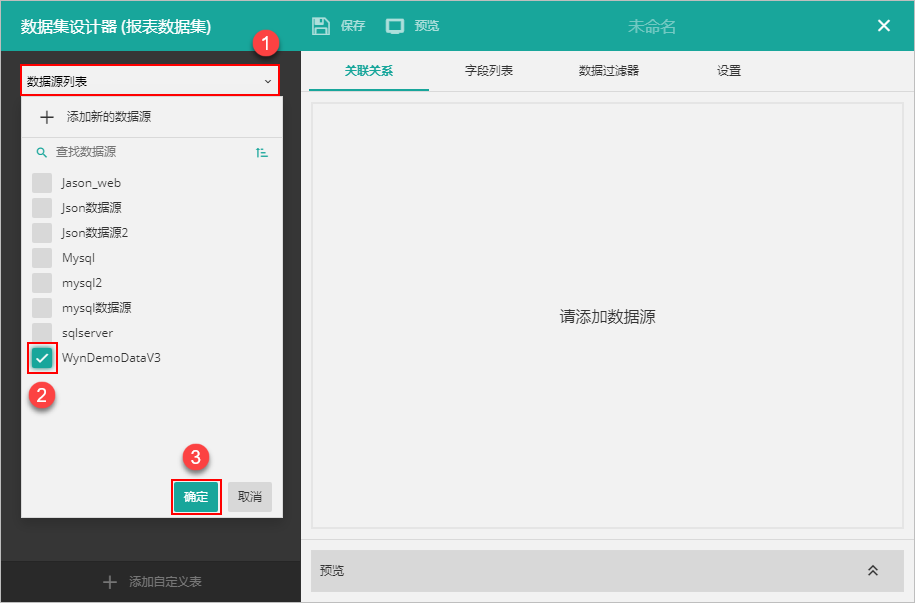Switch to the 字段列表 tab
This screenshot has width=915, height=603.
pyautogui.click(x=489, y=71)
